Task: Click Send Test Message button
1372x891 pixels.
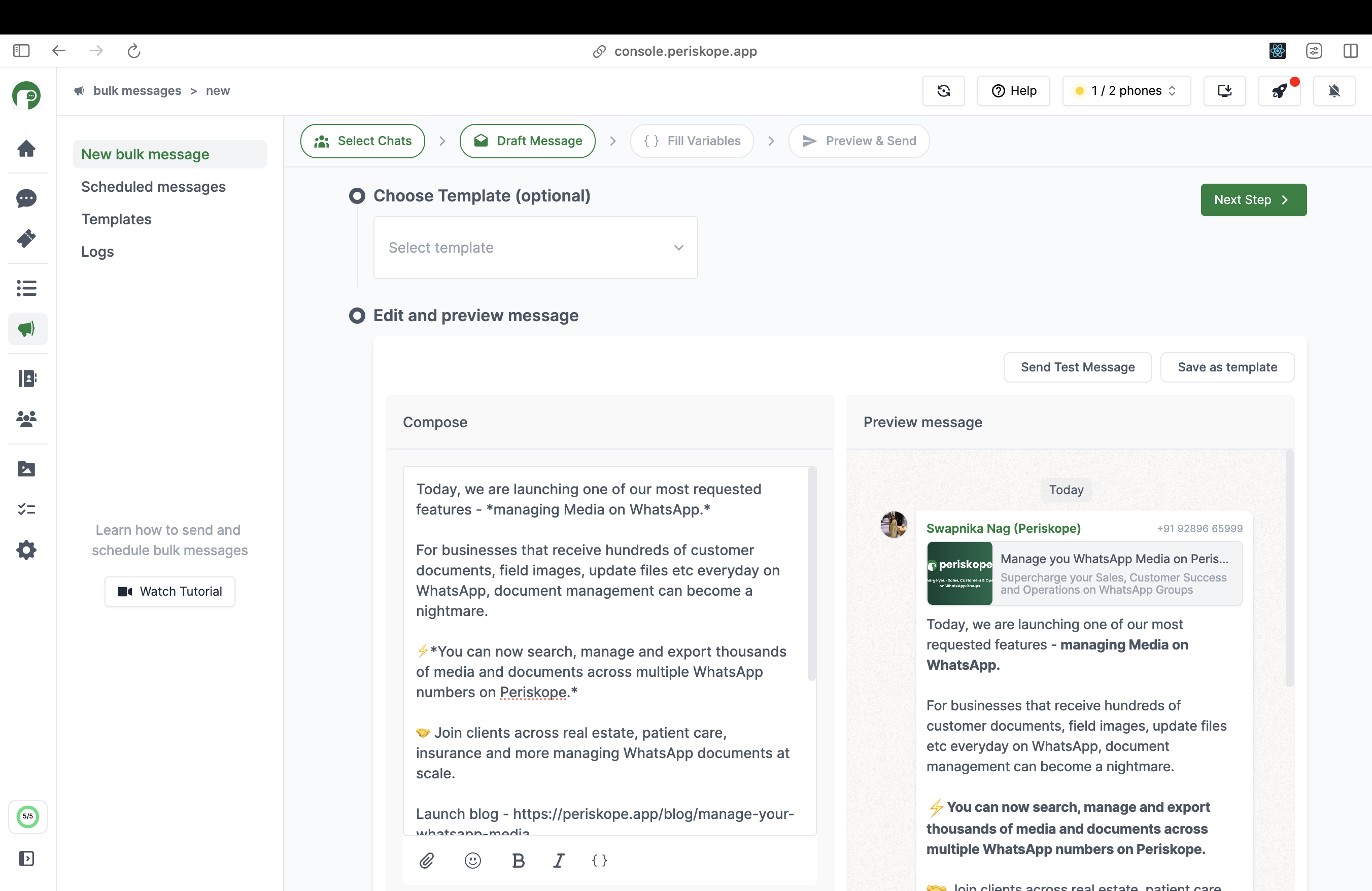Action: [x=1077, y=367]
